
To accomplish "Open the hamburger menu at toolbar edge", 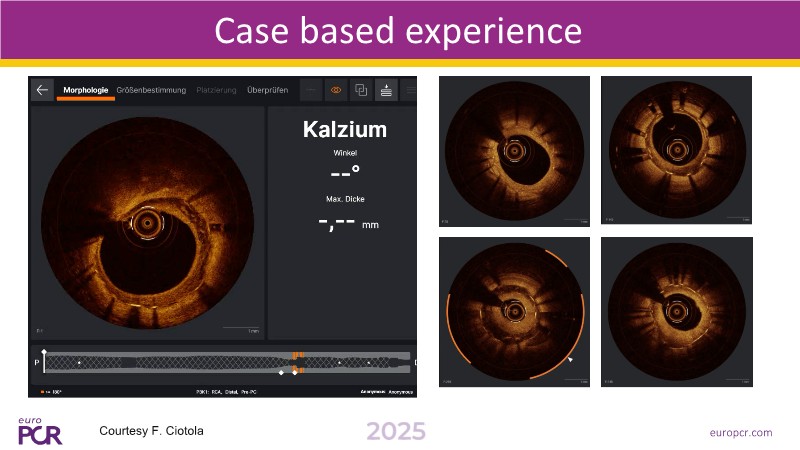I will [409, 90].
